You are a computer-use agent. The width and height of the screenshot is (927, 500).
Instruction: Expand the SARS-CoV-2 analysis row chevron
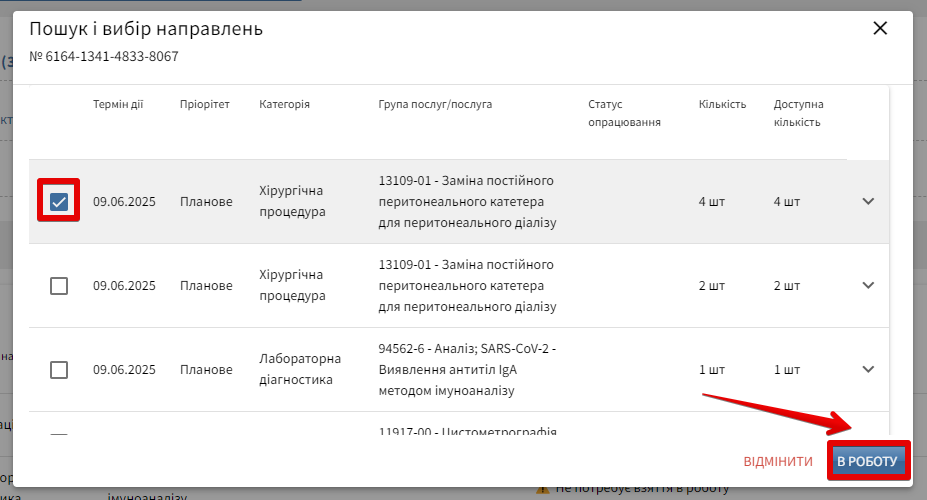pyautogui.click(x=867, y=369)
